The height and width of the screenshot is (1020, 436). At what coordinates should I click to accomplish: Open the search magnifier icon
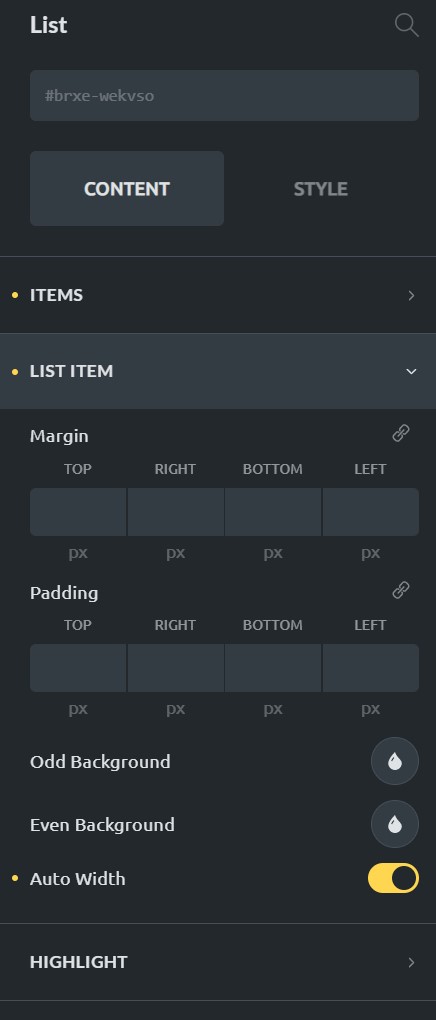[x=406, y=25]
